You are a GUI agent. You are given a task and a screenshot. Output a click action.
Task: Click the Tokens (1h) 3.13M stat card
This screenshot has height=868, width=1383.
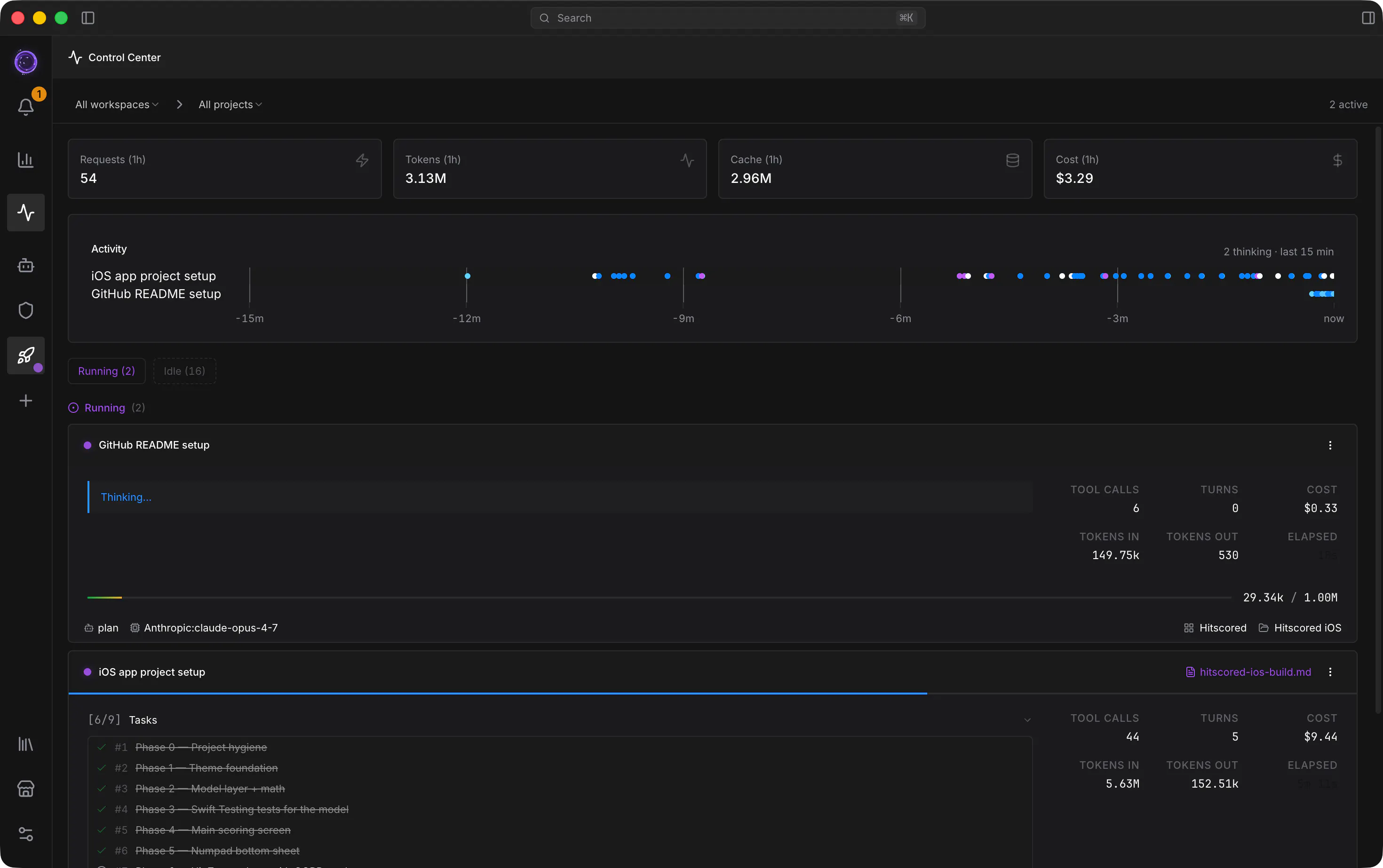point(549,169)
